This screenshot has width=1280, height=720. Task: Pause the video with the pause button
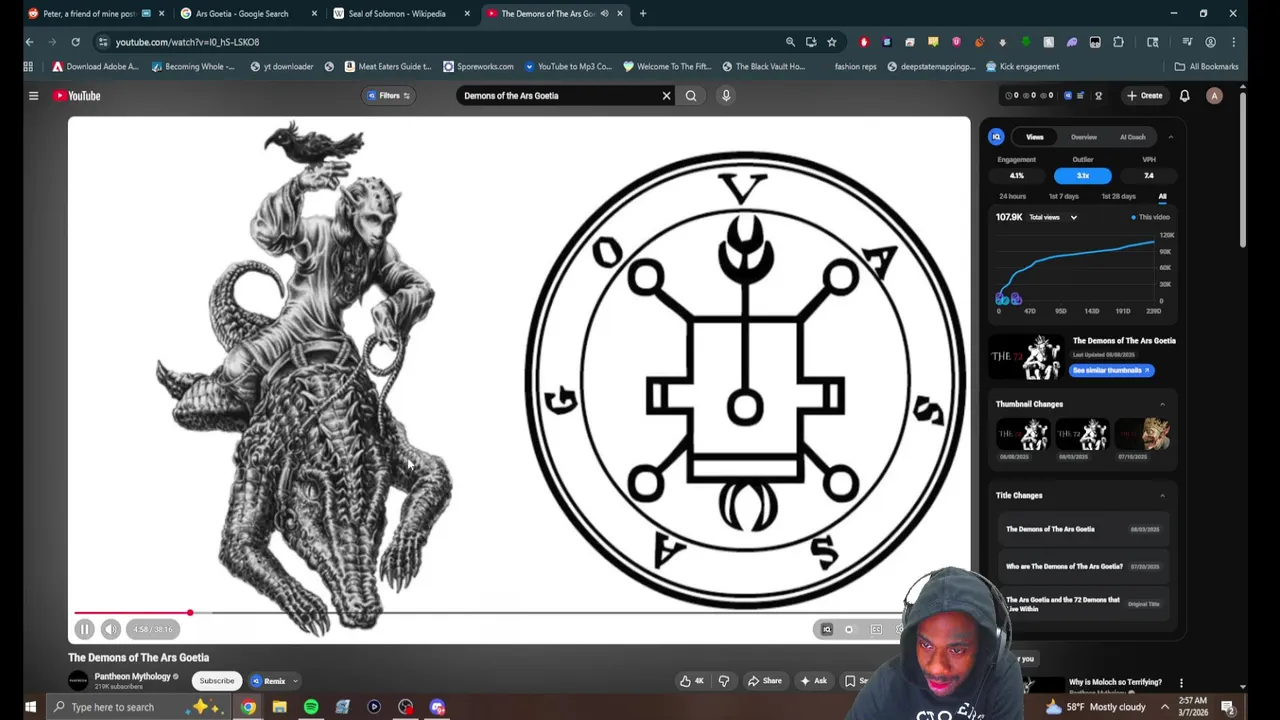tap(84, 629)
